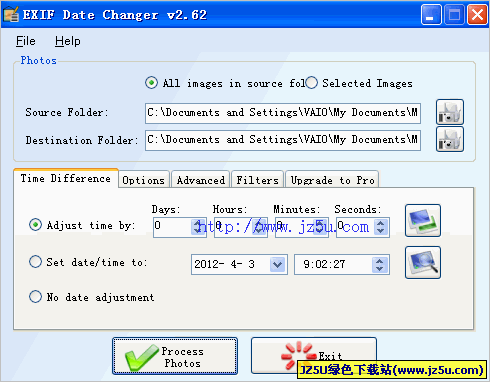Click the Process Photos button

(x=175, y=356)
